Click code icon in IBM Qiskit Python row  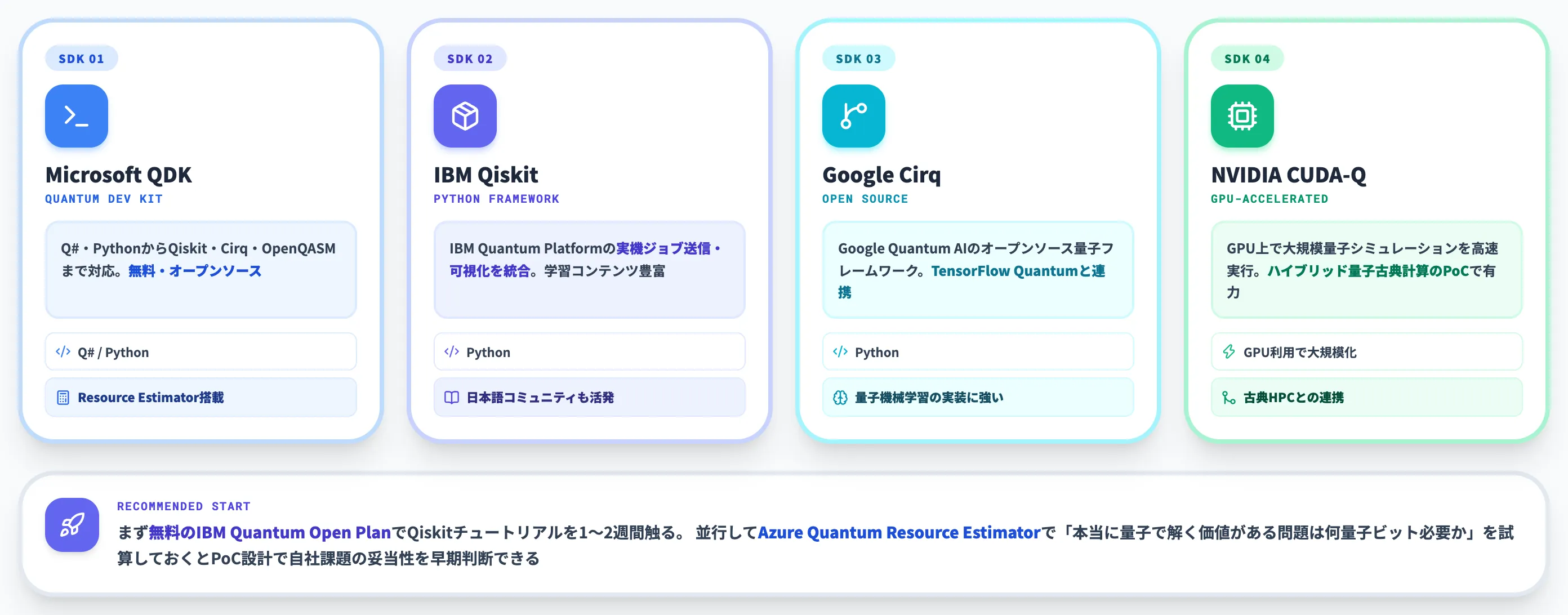[452, 352]
